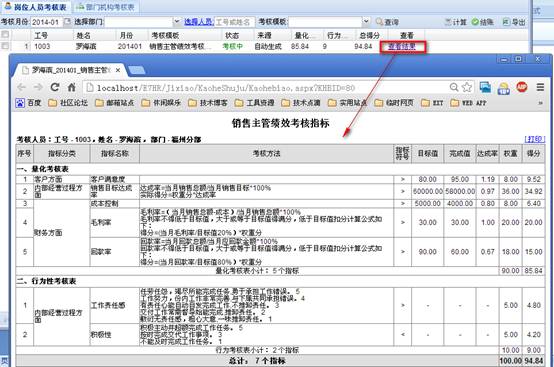Click the 考核月份 field showing 2014-01
Screen dimensions: 554x367
[x=47, y=22]
